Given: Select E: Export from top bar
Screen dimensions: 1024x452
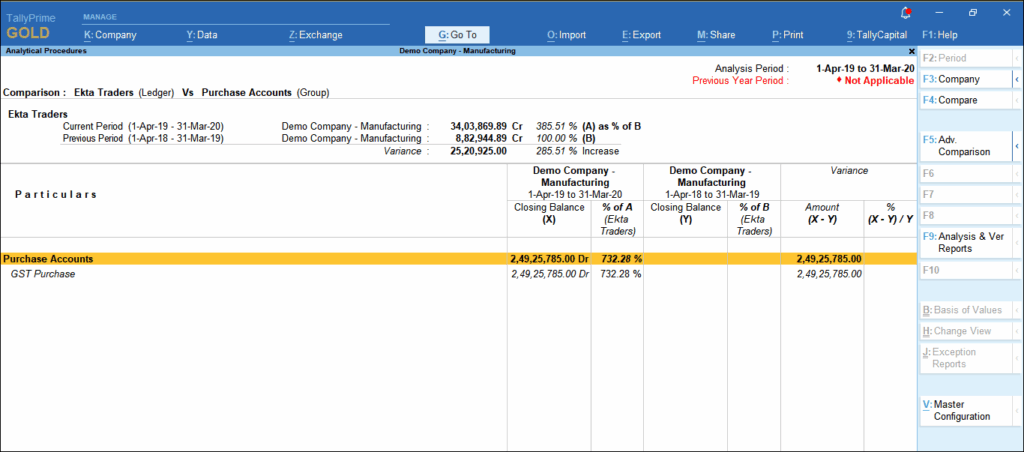Looking at the screenshot, I should (x=641, y=35).
